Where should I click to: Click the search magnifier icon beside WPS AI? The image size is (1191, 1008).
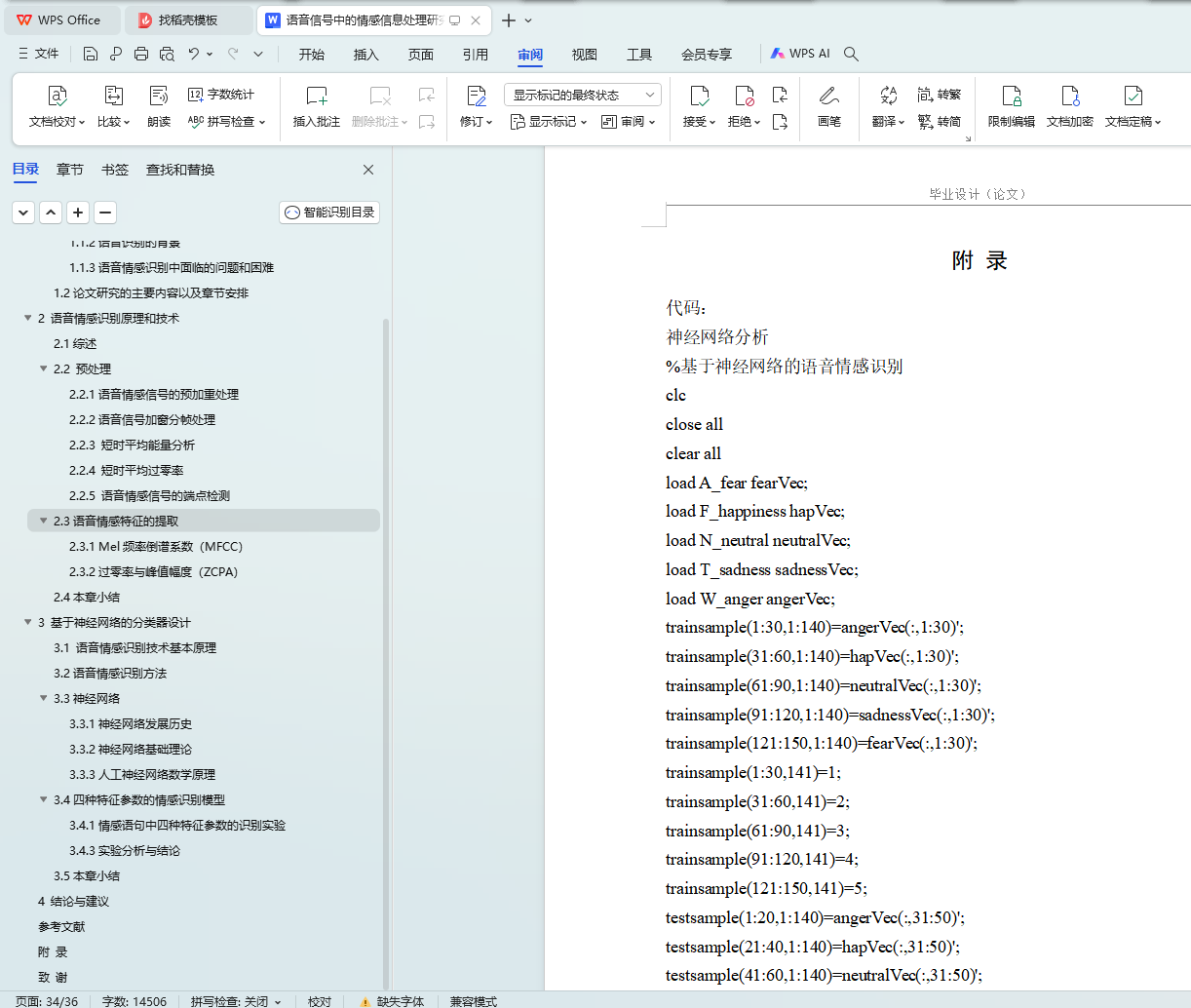click(x=851, y=54)
